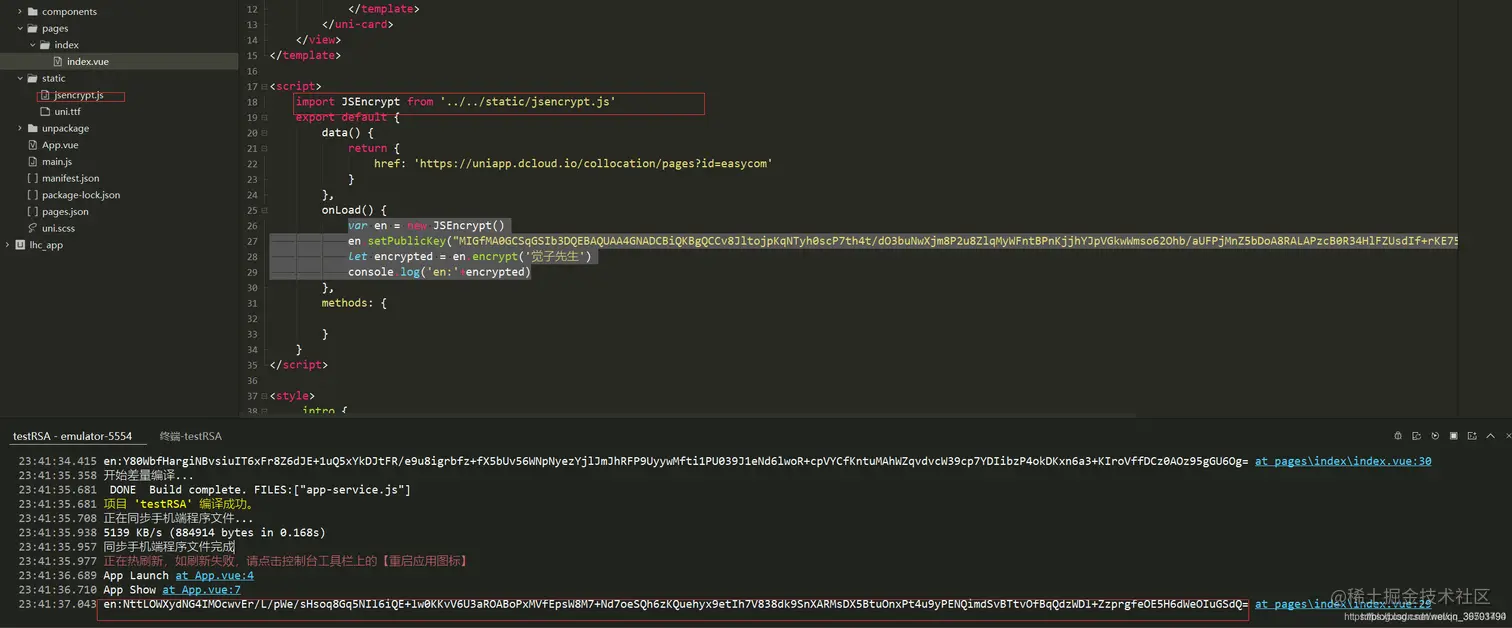Viewport: 1512px width, 628px height.
Task: Click the file icon beside uni.ttf
Action: 45,112
